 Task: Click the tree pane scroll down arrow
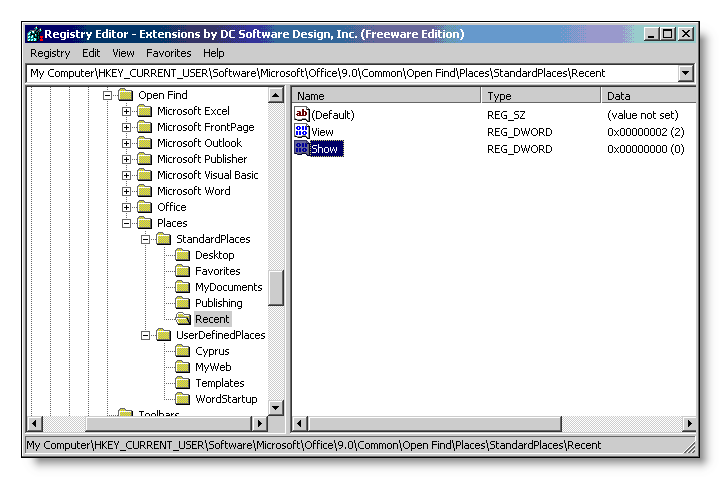click(275, 407)
